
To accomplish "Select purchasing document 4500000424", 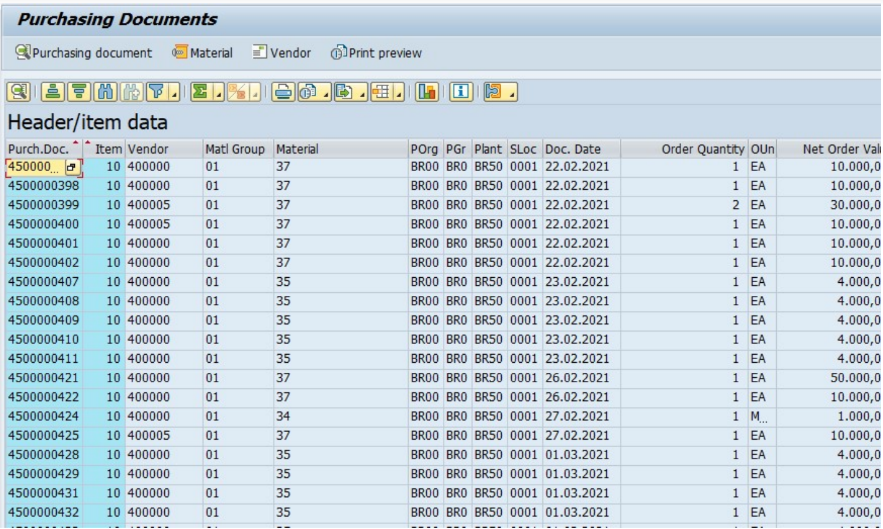I will (43, 416).
